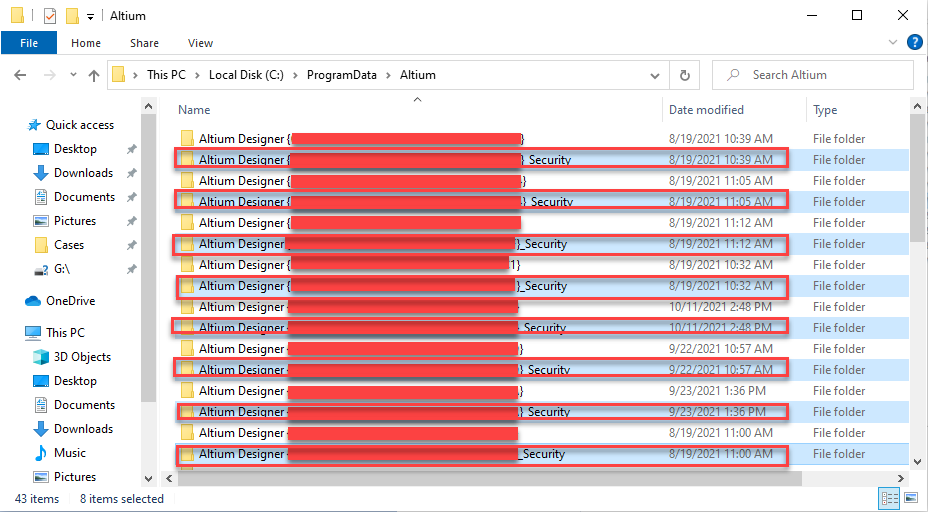Viewport: 928px width, 512px height.
Task: Click folder icon of first Altium Designer row
Action: (187, 139)
